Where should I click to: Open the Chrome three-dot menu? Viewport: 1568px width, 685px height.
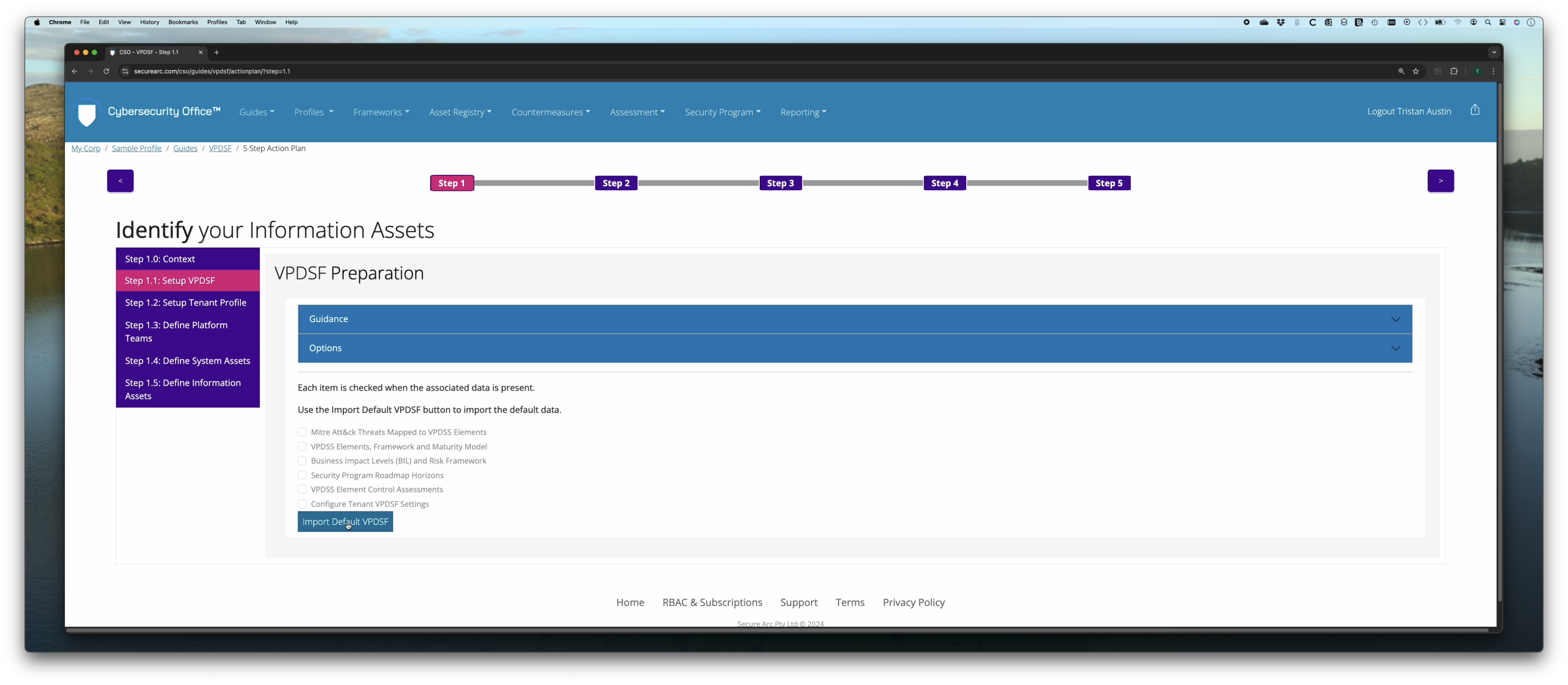coord(1493,71)
